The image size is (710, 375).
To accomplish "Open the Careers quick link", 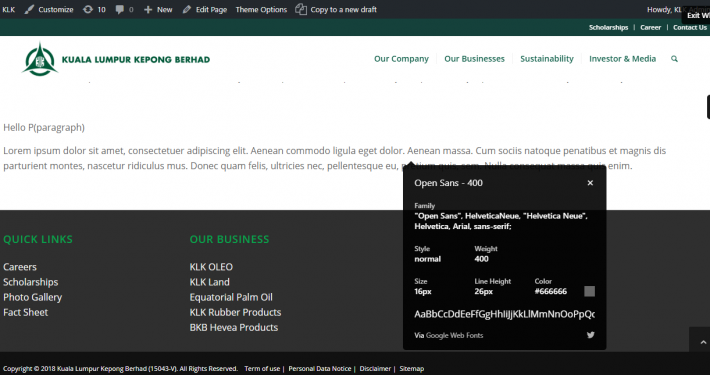I will pos(20,267).
